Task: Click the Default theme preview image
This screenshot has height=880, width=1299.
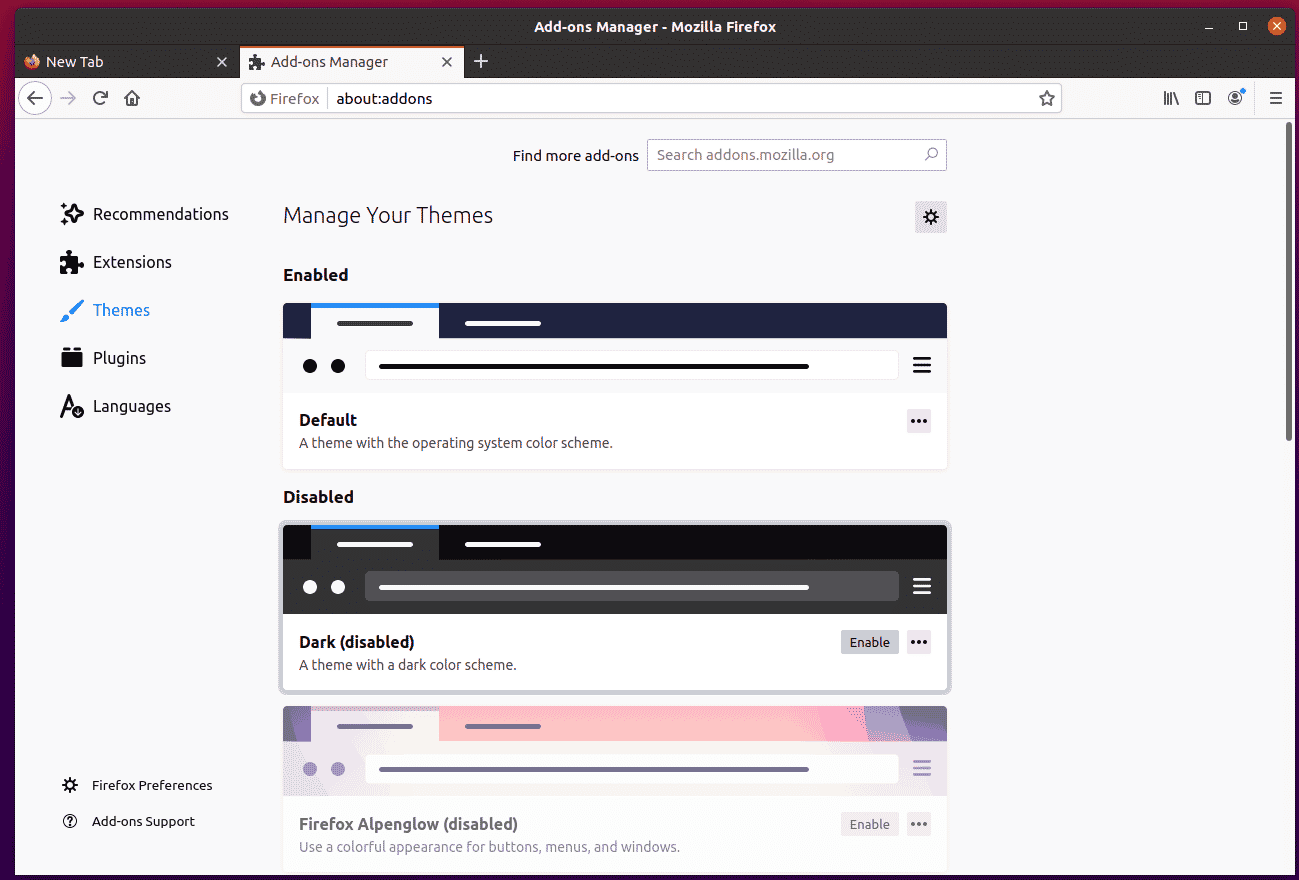Action: (x=615, y=348)
